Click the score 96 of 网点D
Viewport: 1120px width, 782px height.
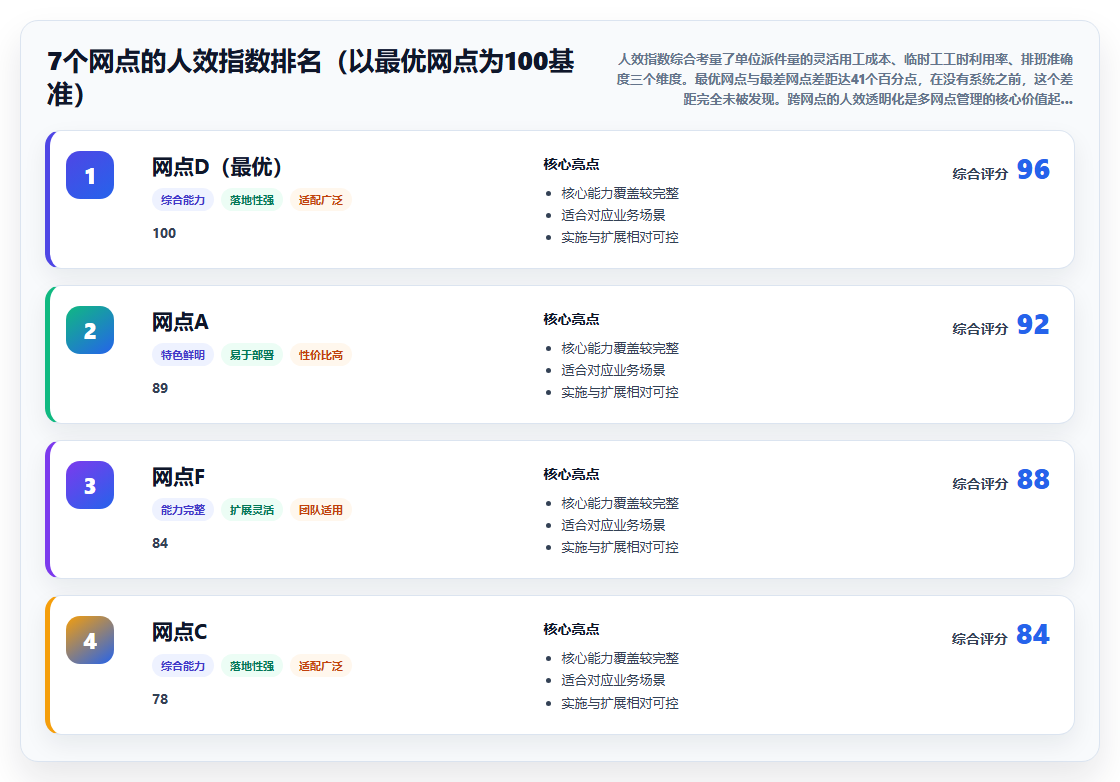click(1033, 169)
